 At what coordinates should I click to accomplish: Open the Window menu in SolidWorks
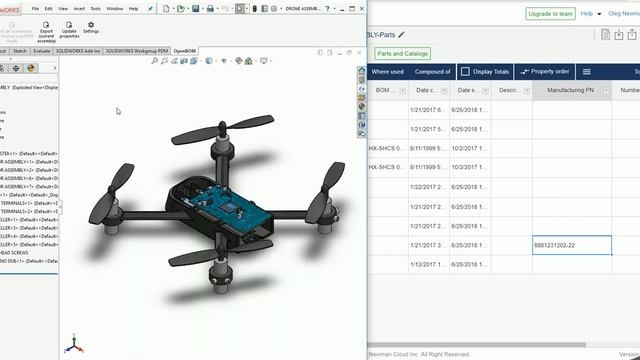(115, 9)
